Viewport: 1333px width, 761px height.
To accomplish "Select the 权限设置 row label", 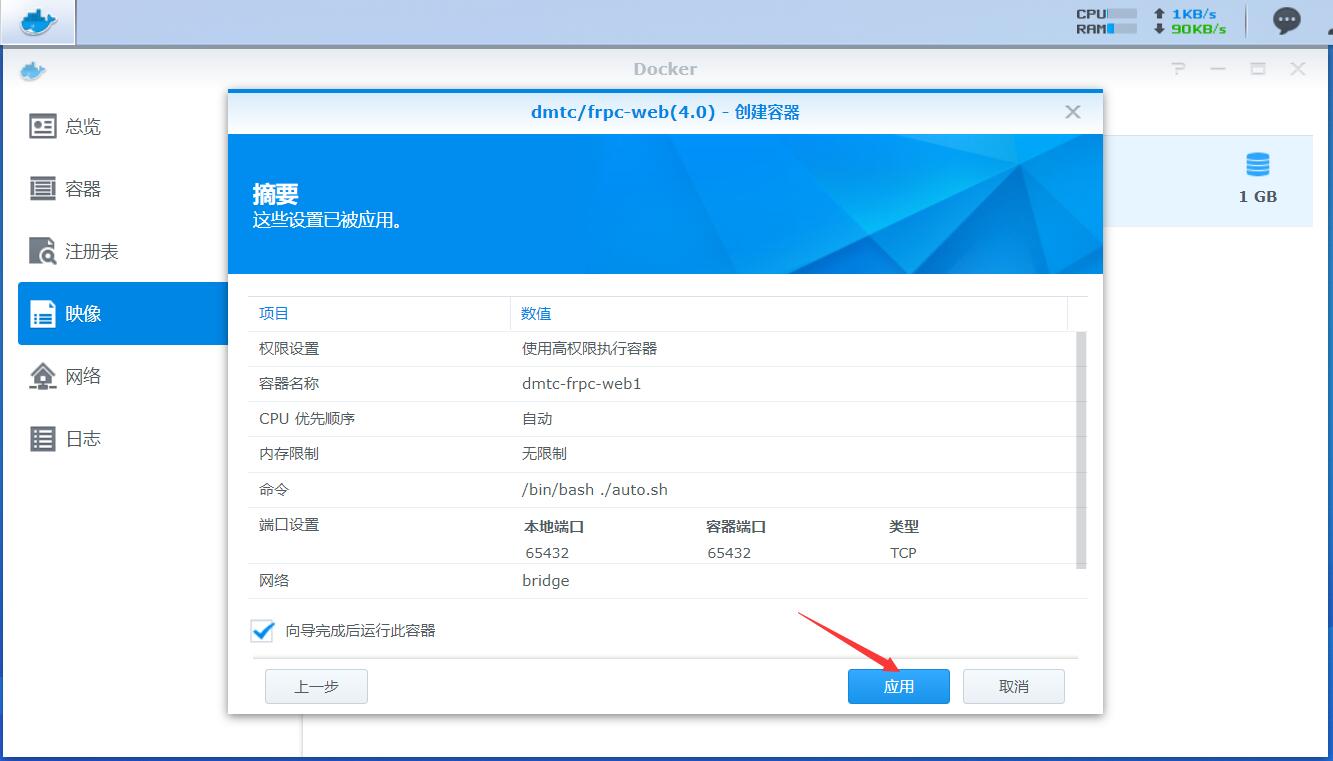I will click(289, 348).
